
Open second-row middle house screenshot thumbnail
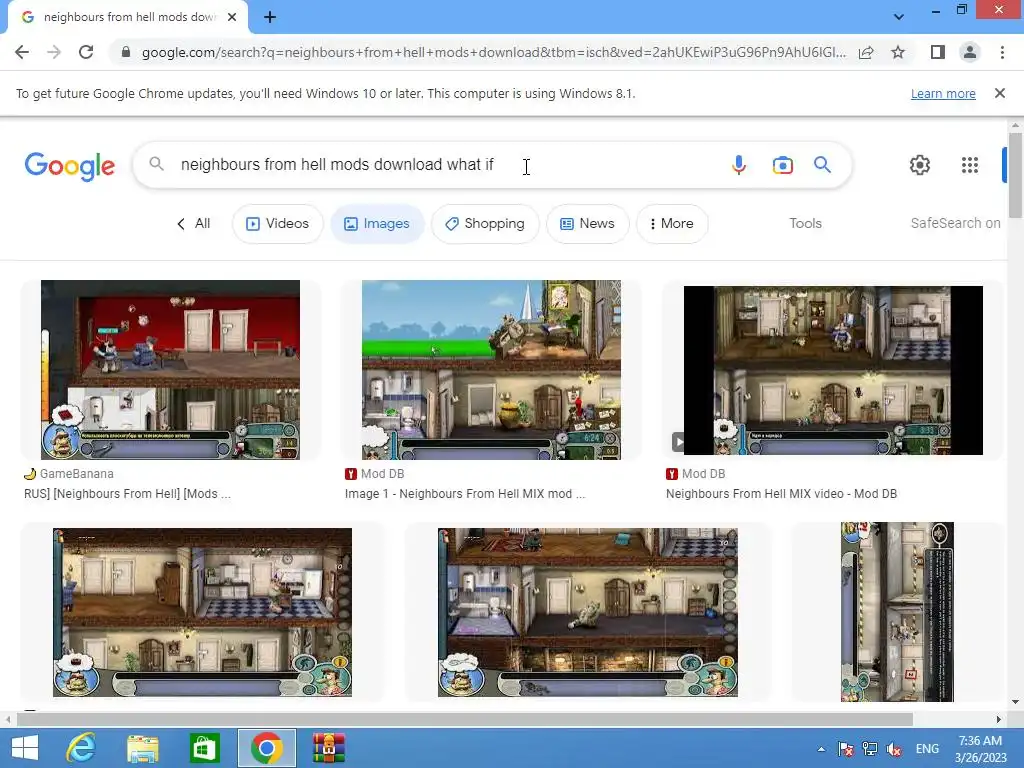coord(588,613)
